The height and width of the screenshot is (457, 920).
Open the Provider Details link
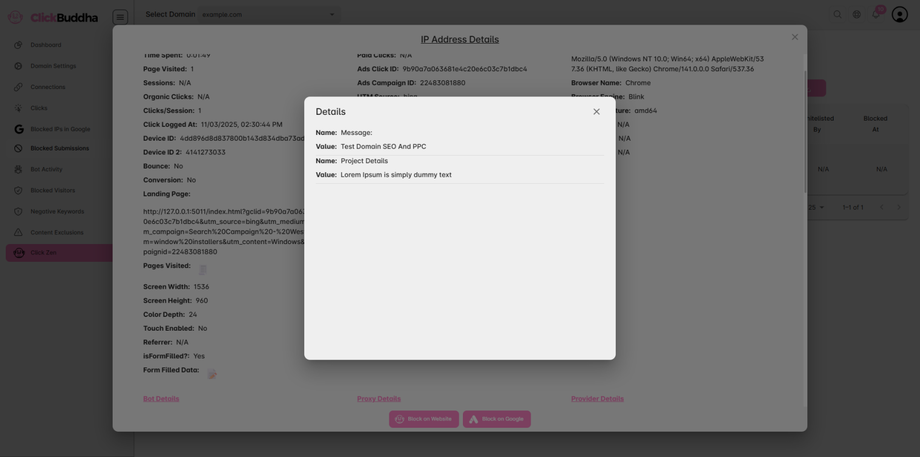coord(597,398)
